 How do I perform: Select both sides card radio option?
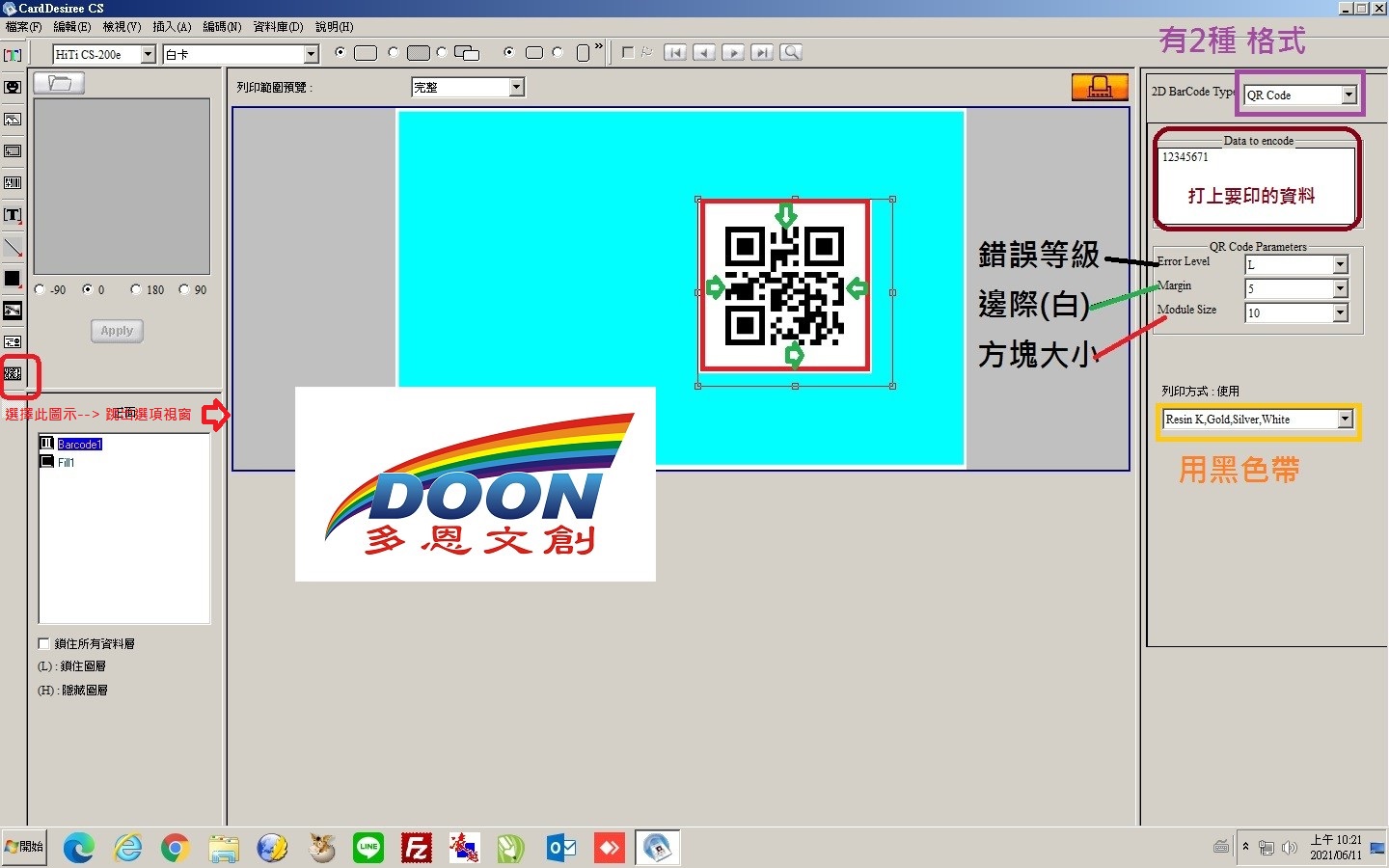[x=442, y=52]
